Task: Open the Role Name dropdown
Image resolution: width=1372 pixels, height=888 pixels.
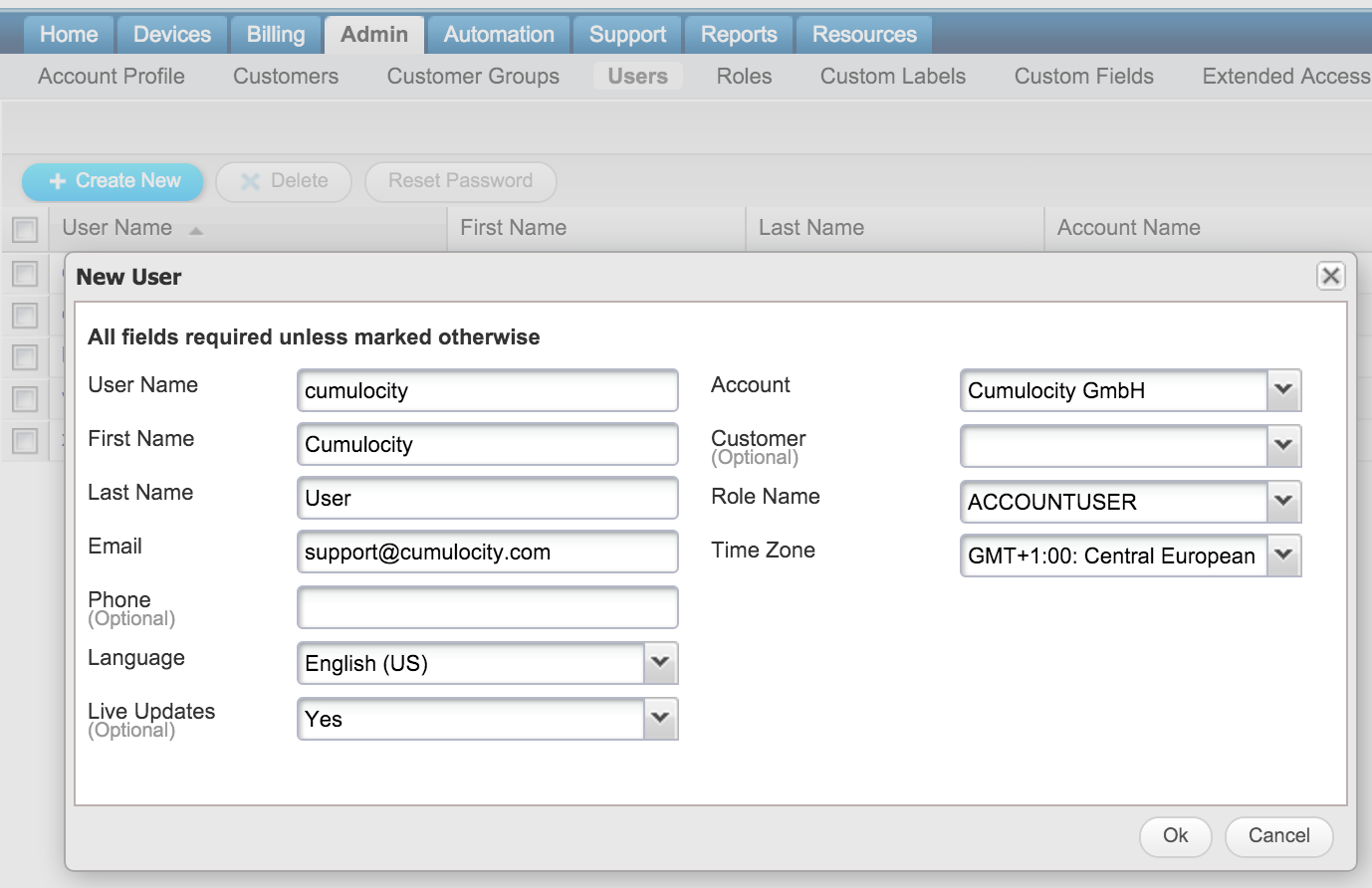Action: 1283,502
